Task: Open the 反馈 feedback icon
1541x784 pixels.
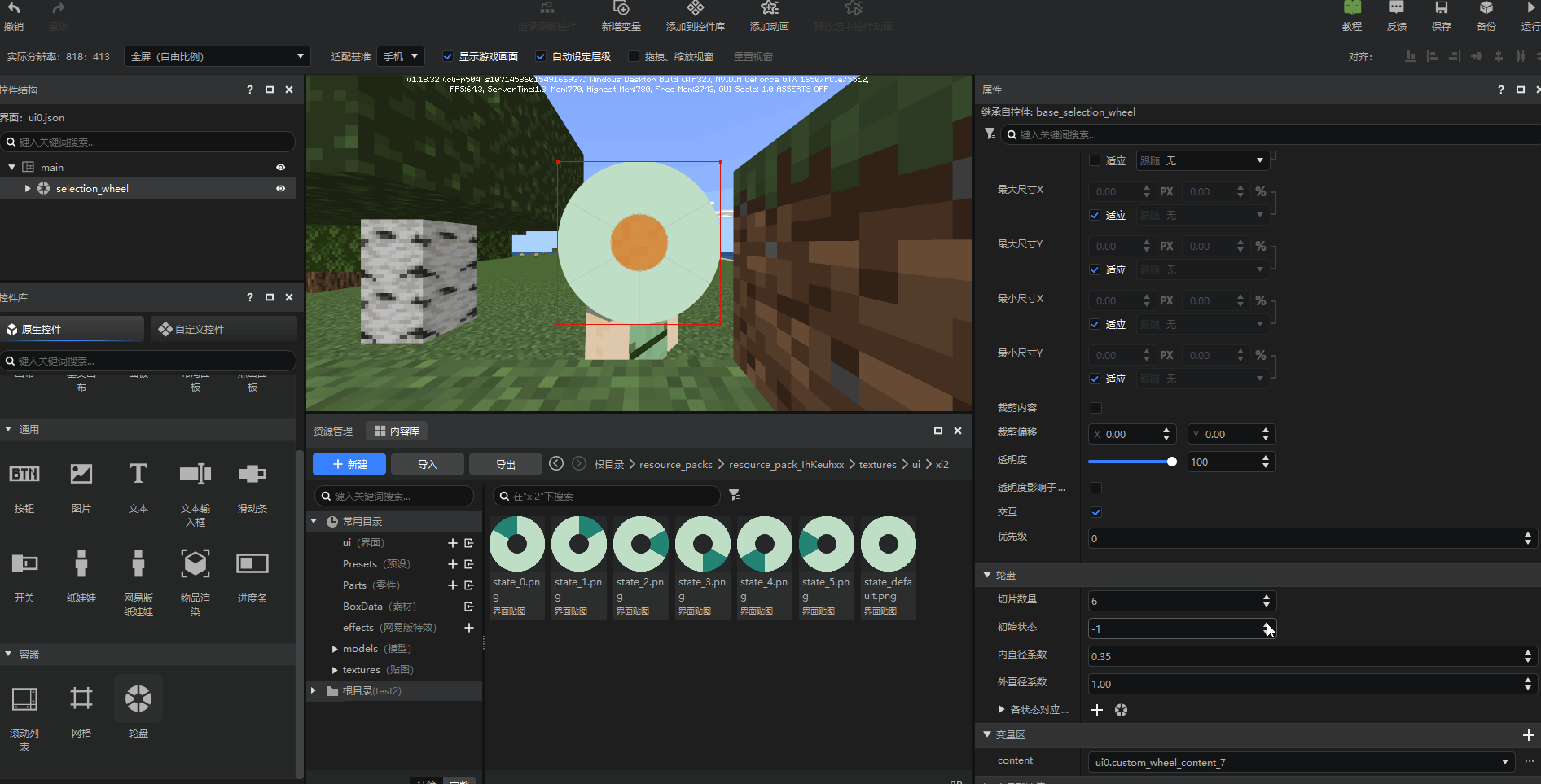Action: pyautogui.click(x=1396, y=8)
